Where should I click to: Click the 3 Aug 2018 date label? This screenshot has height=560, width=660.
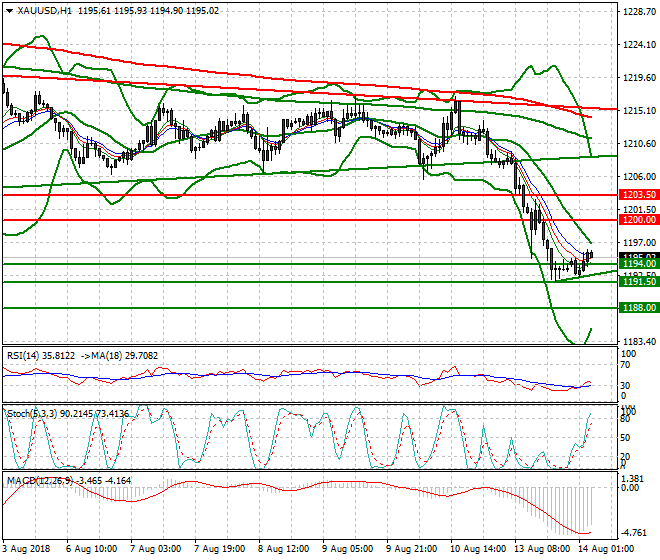click(x=25, y=549)
